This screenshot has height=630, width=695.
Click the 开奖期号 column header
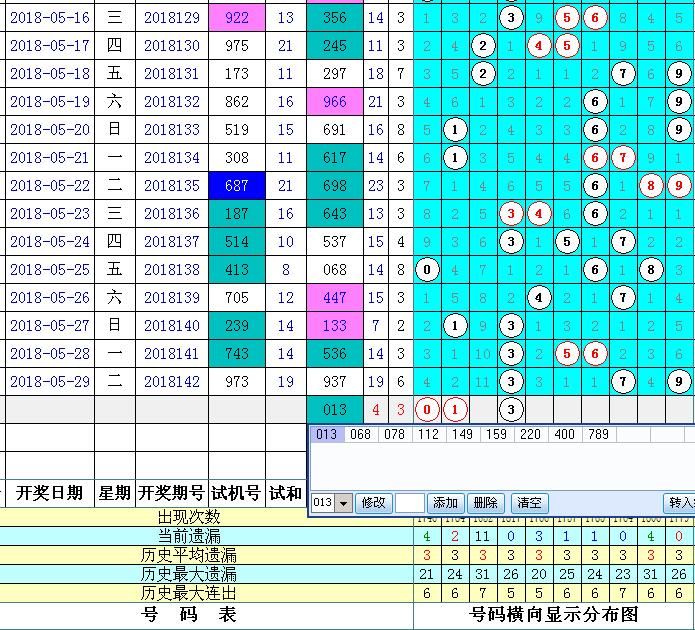171,492
